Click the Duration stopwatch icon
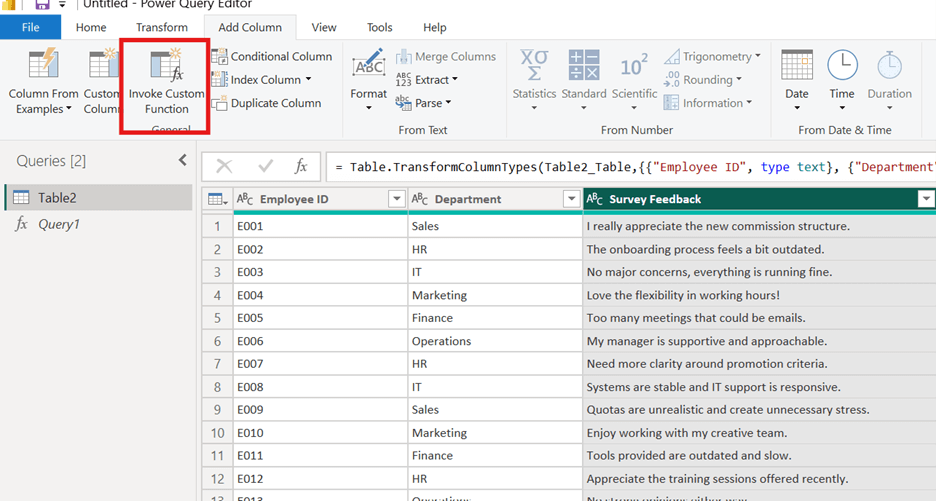This screenshot has width=936, height=501. (889, 64)
